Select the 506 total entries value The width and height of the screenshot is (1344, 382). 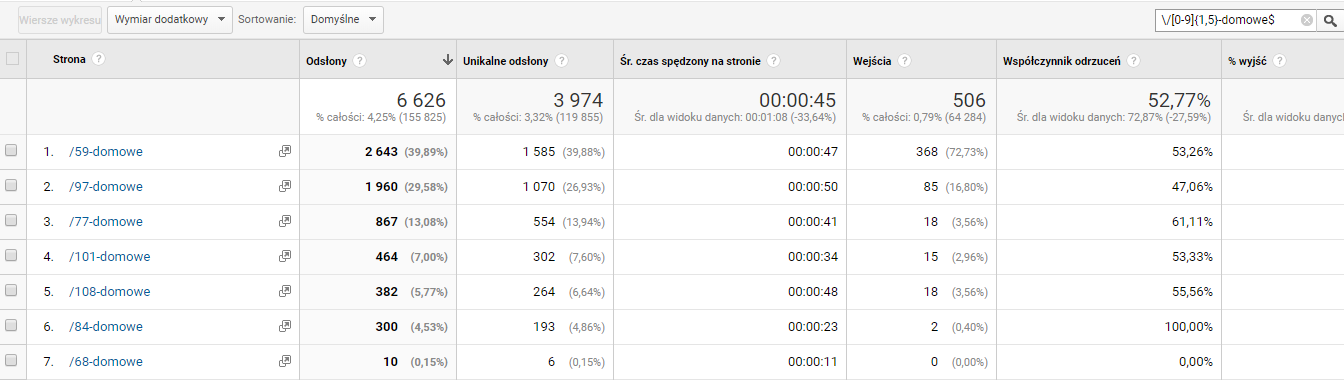(969, 100)
